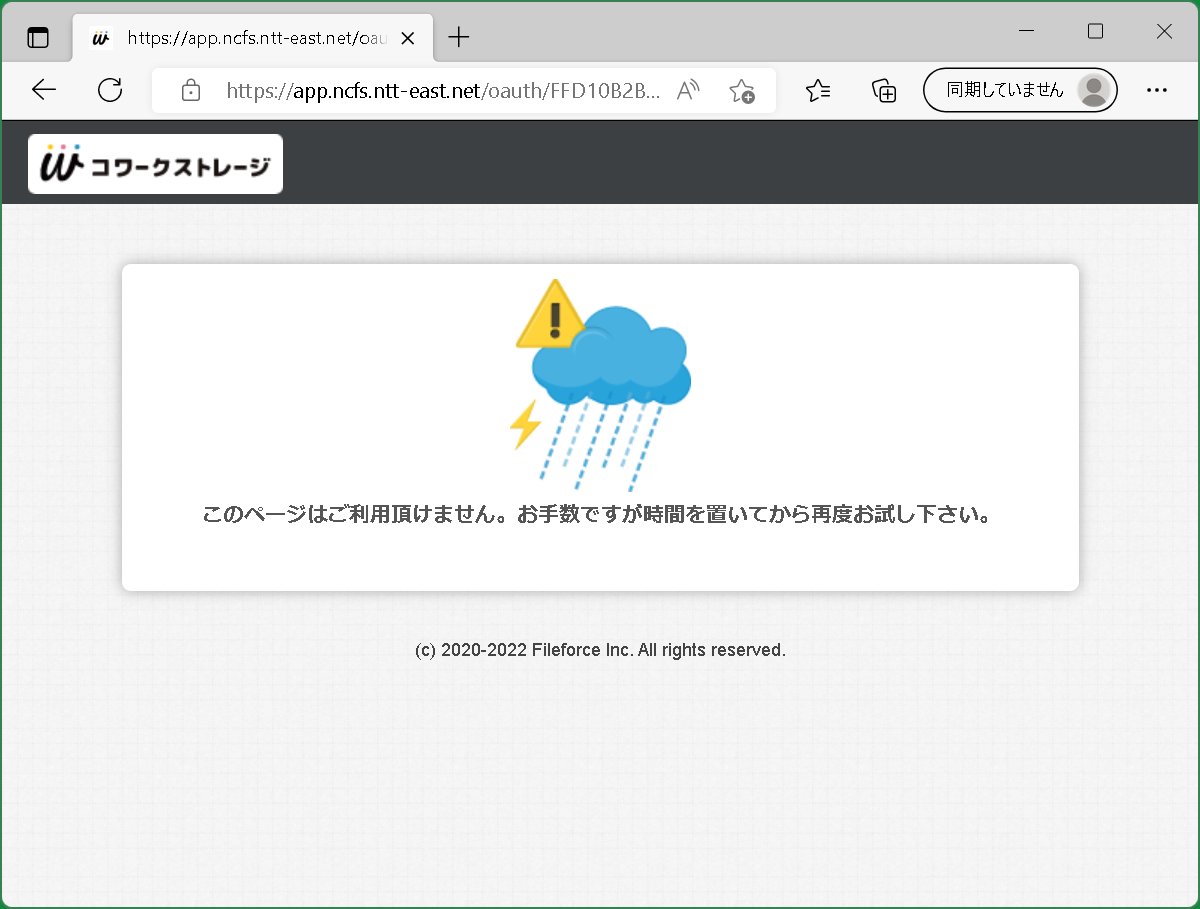Viewport: 1200px width, 909px height.
Task: Click the back navigation arrow
Action: pos(44,89)
